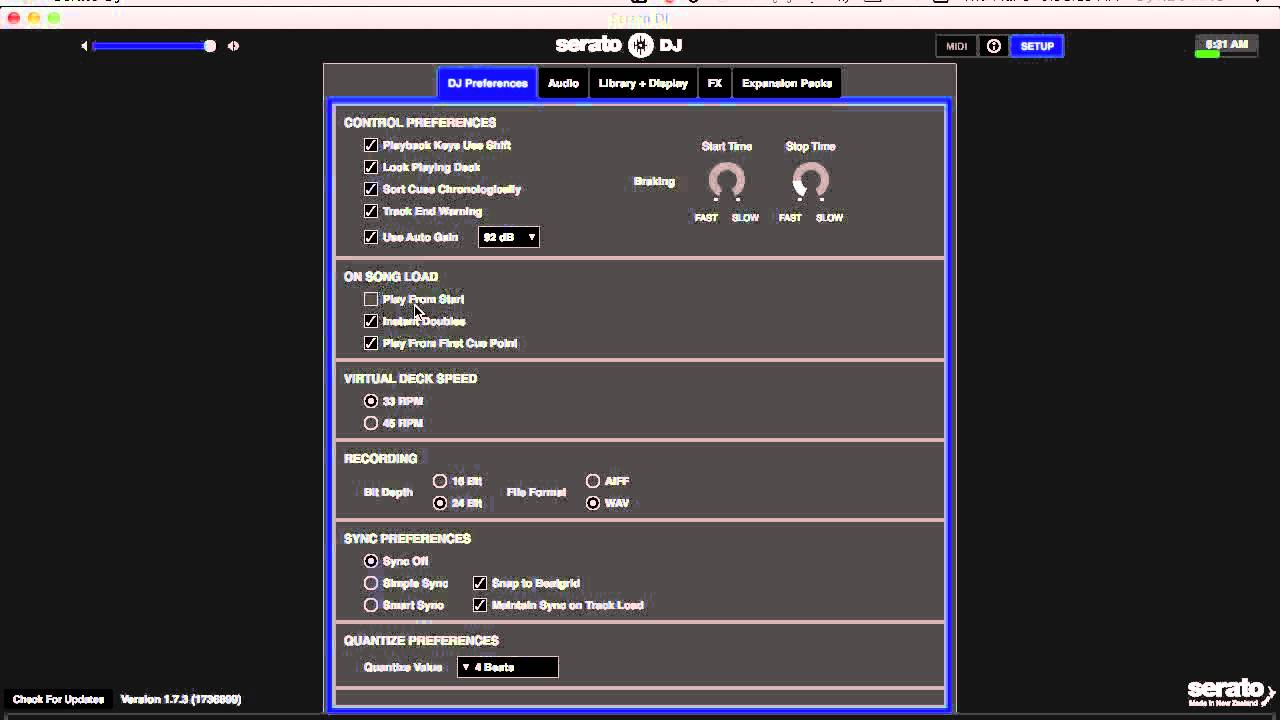The image size is (1280, 720).
Task: Toggle Sort Cues Chronologically checkbox
Action: pos(371,190)
